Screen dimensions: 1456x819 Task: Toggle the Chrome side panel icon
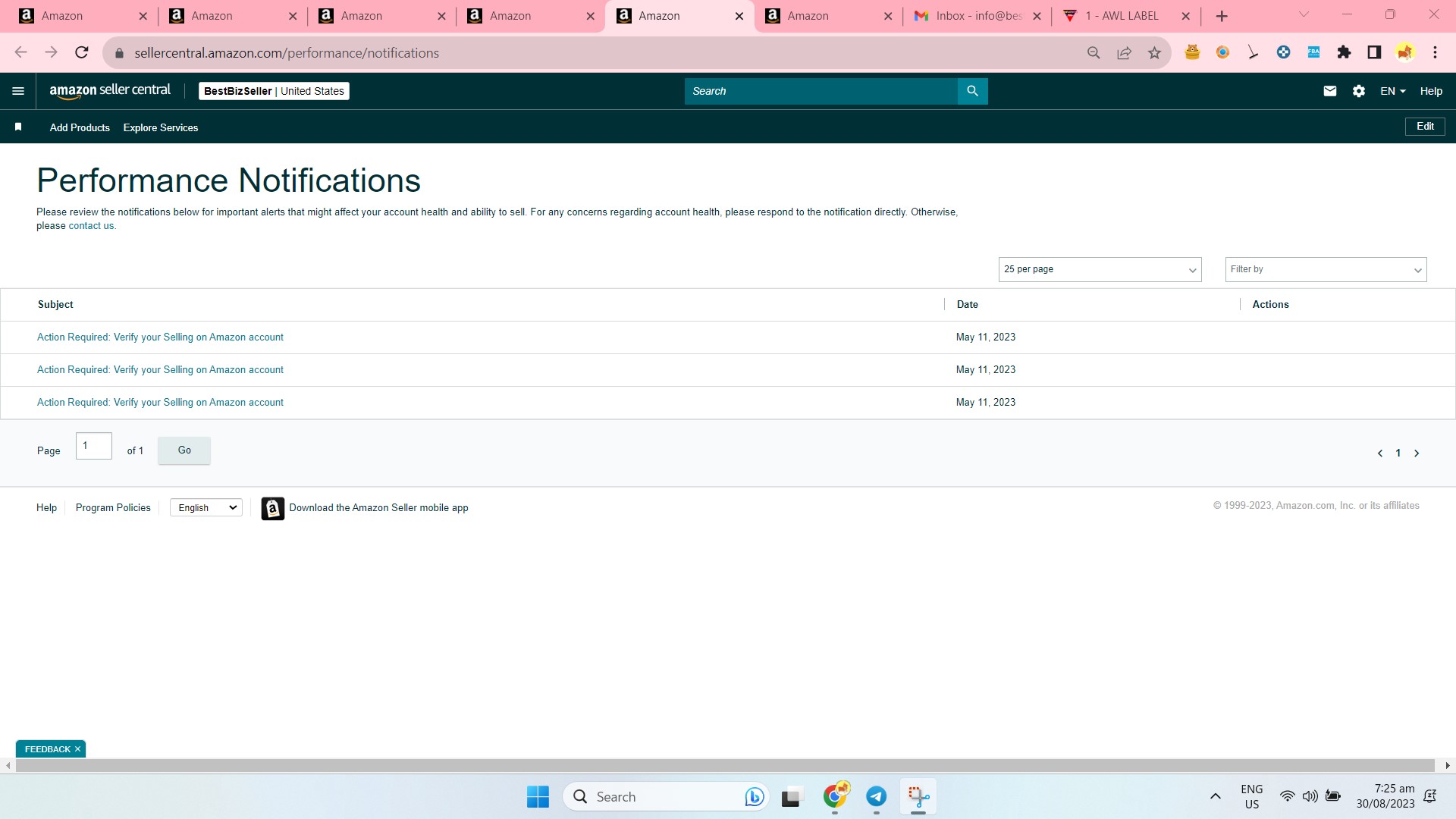tap(1374, 52)
